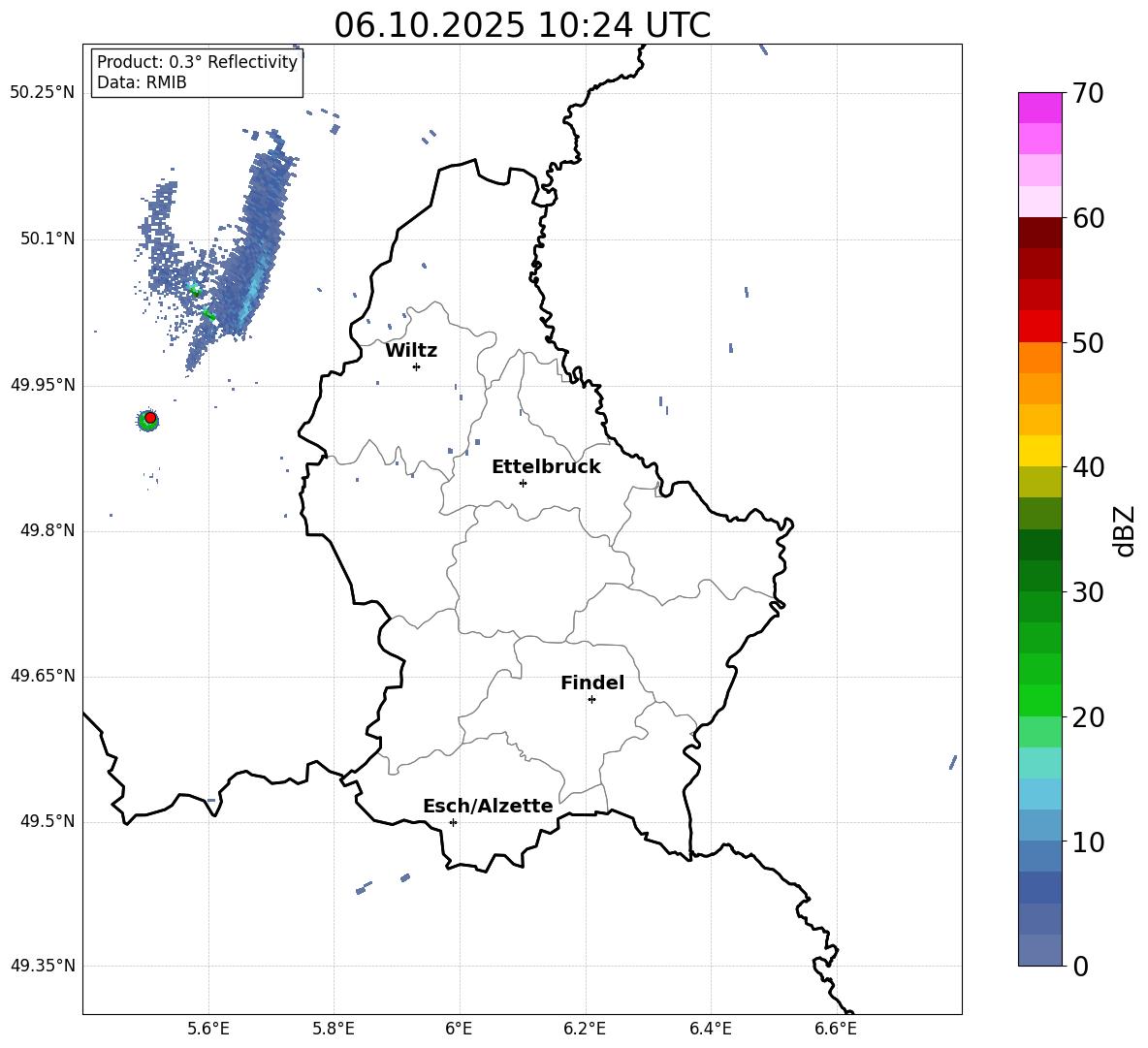Click the 49.95°N latitude label

point(43,385)
